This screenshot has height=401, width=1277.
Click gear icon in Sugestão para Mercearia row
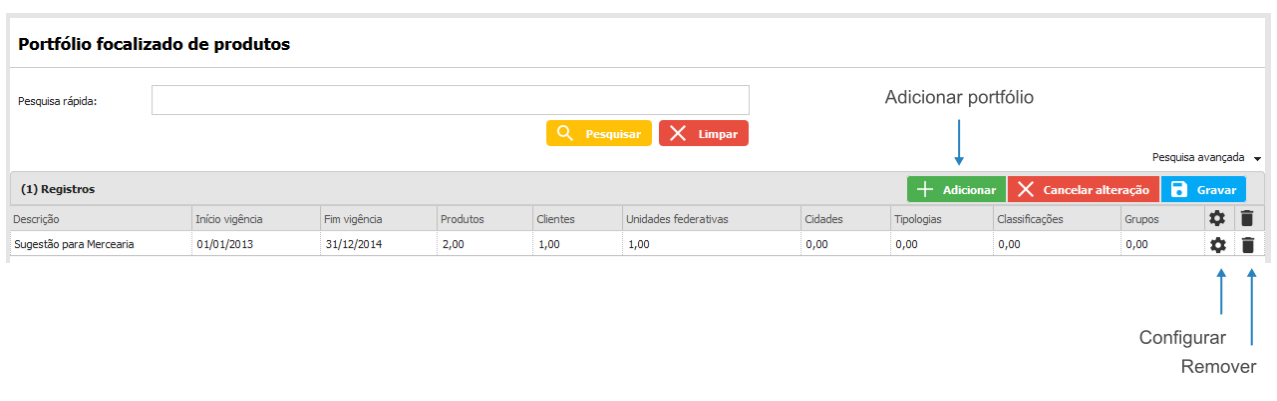tap(1217, 245)
